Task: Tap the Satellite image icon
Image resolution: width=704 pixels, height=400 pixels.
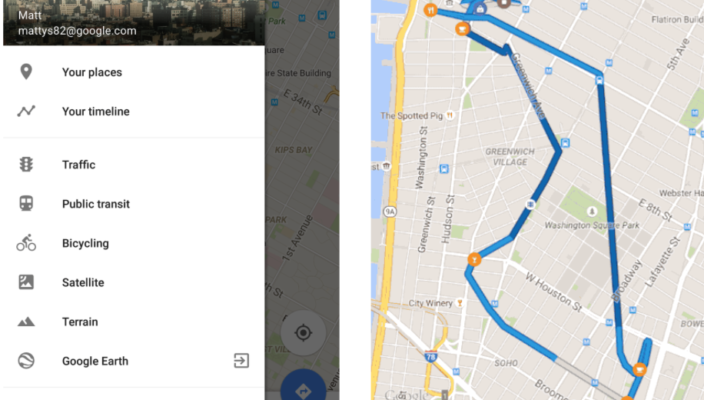Action: coord(26,282)
